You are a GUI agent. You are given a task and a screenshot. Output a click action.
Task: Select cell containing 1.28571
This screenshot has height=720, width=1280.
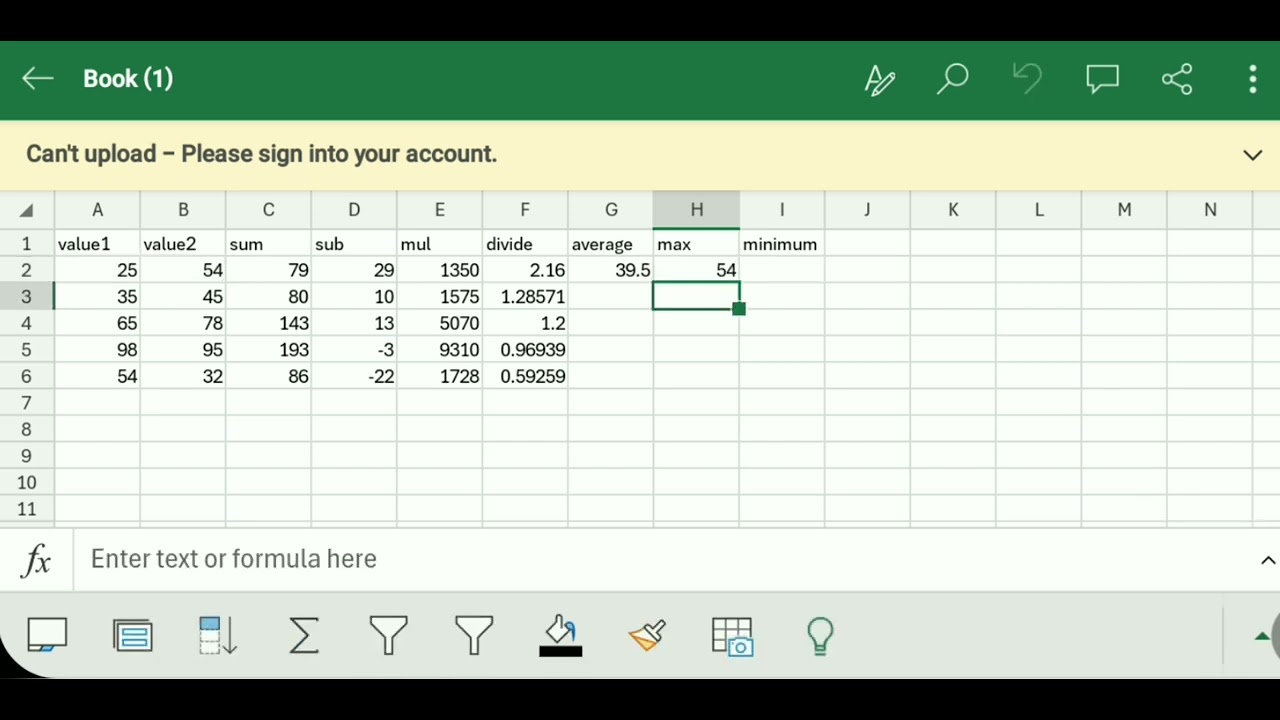(x=525, y=297)
